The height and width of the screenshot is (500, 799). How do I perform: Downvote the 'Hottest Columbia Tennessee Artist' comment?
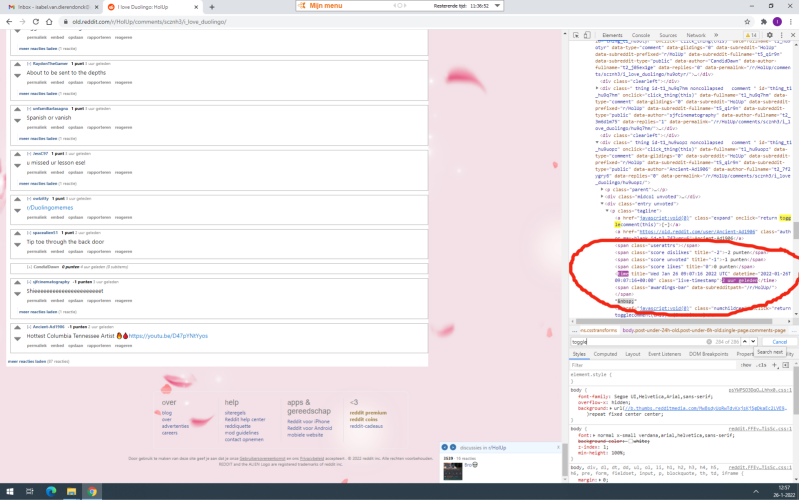click(17, 339)
